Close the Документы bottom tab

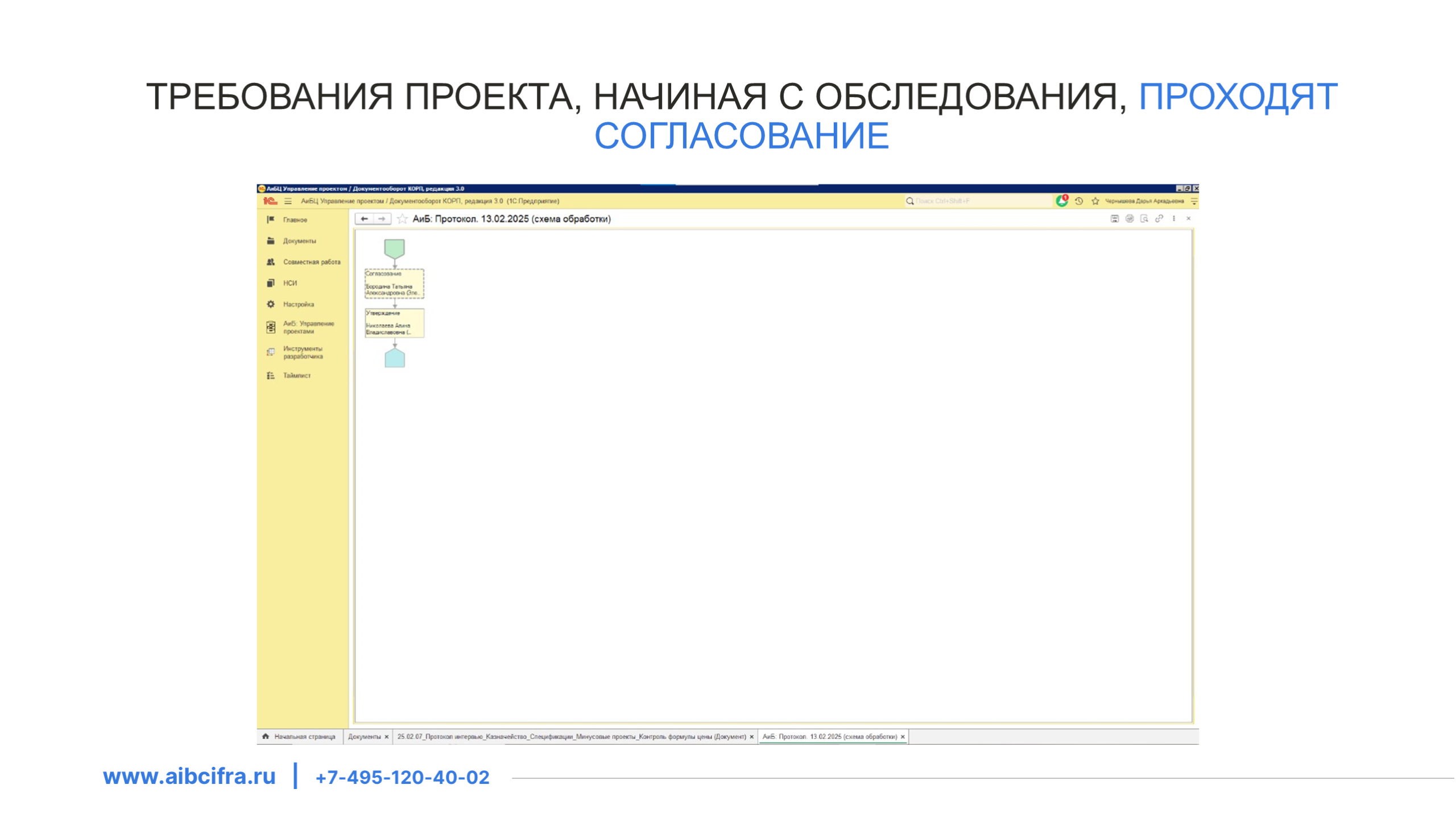387,737
